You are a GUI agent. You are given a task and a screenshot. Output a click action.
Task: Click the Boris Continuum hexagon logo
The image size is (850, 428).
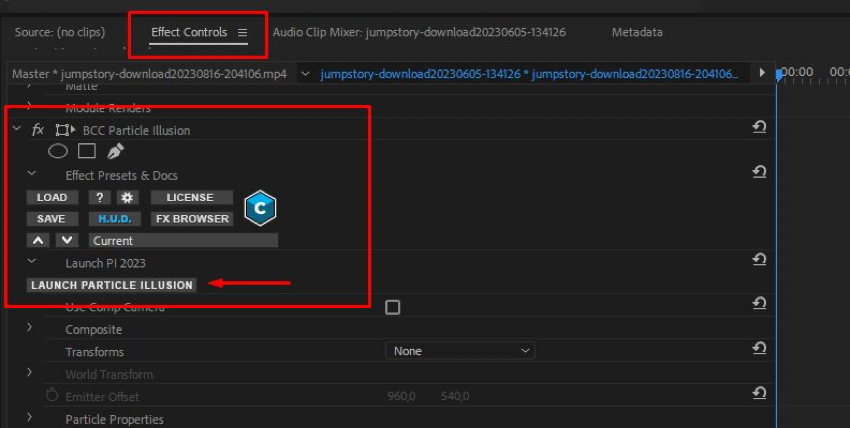coord(260,208)
